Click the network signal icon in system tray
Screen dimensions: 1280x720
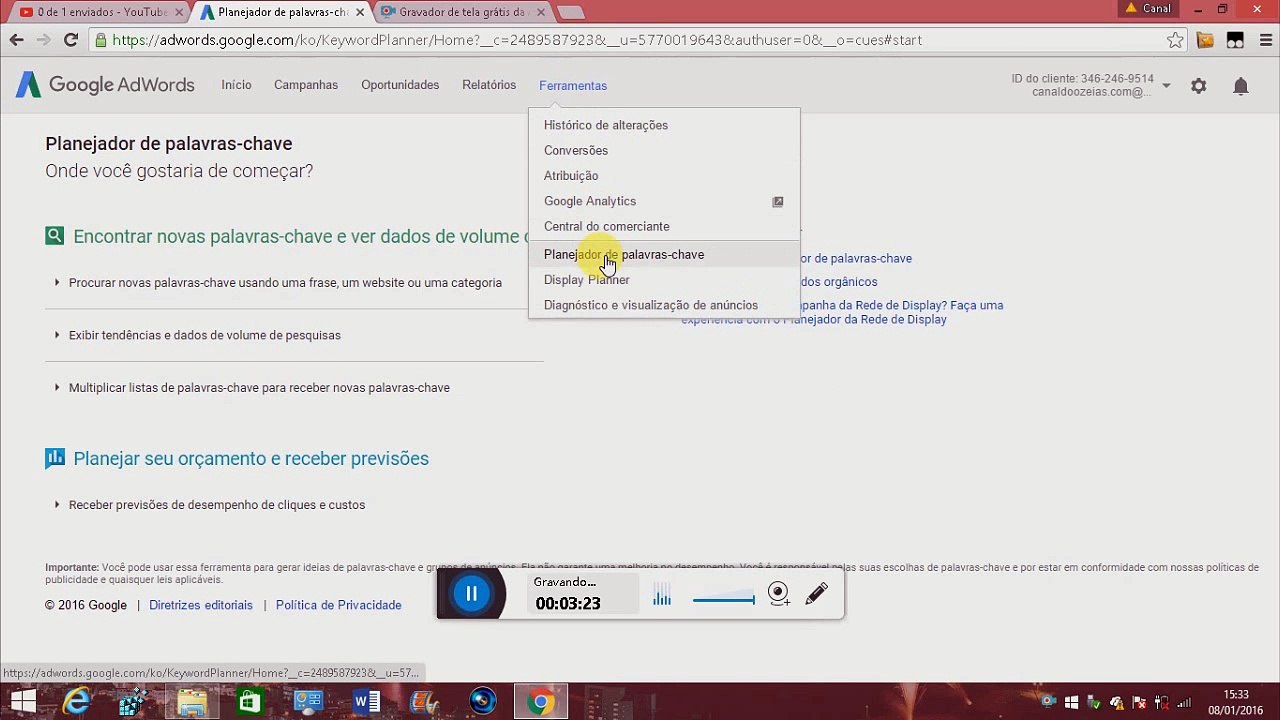coord(1184,702)
